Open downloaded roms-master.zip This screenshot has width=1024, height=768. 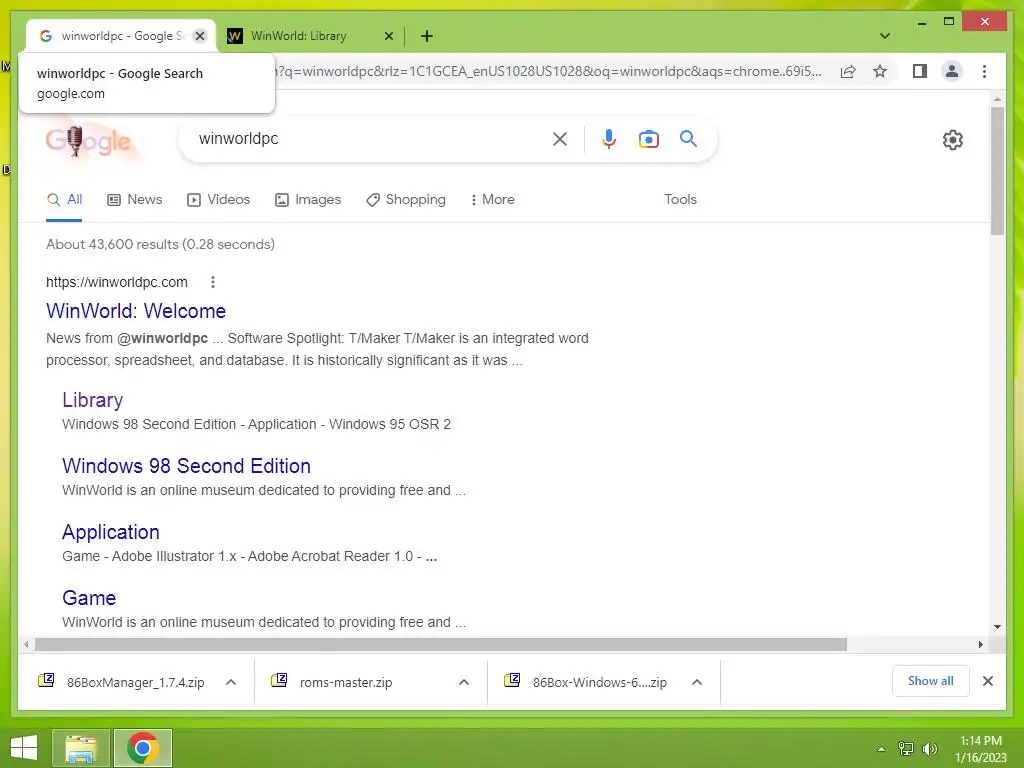point(346,682)
